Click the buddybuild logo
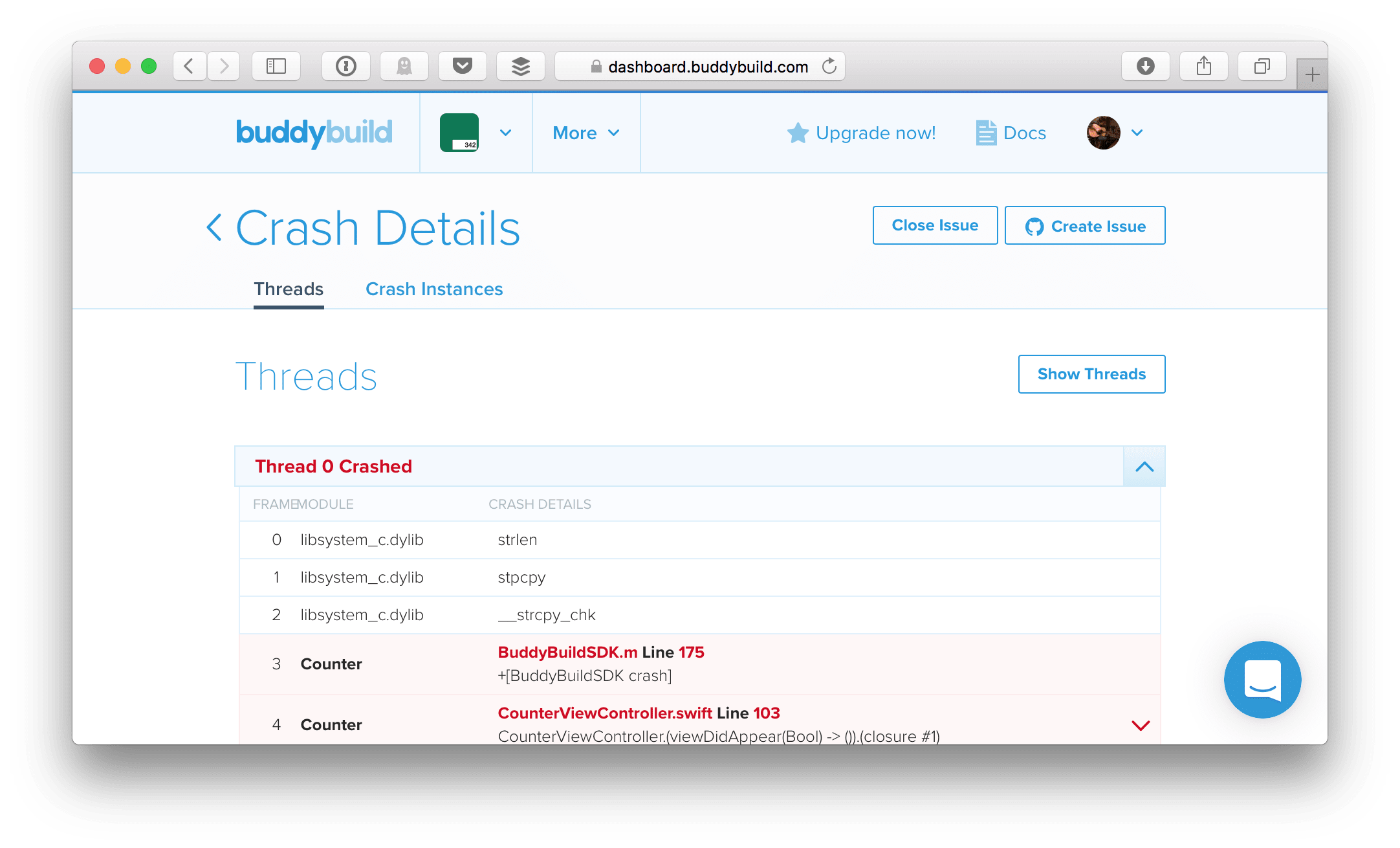This screenshot has width=1400, height=848. pos(314,133)
